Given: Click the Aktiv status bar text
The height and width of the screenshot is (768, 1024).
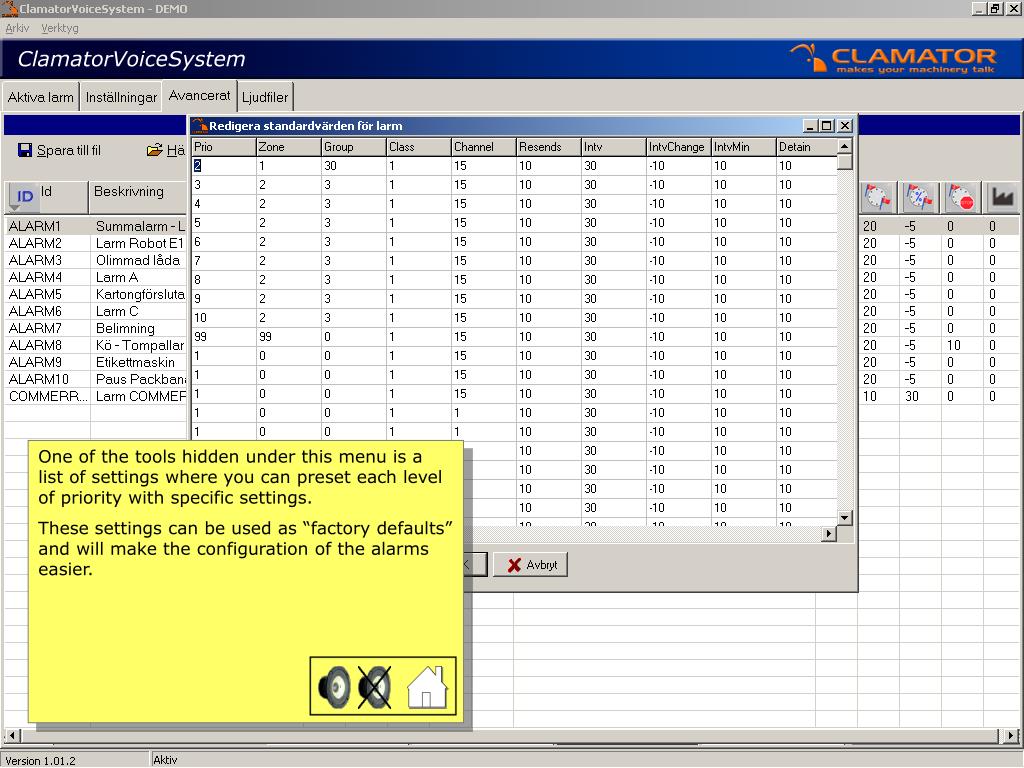Looking at the screenshot, I should (x=165, y=760).
